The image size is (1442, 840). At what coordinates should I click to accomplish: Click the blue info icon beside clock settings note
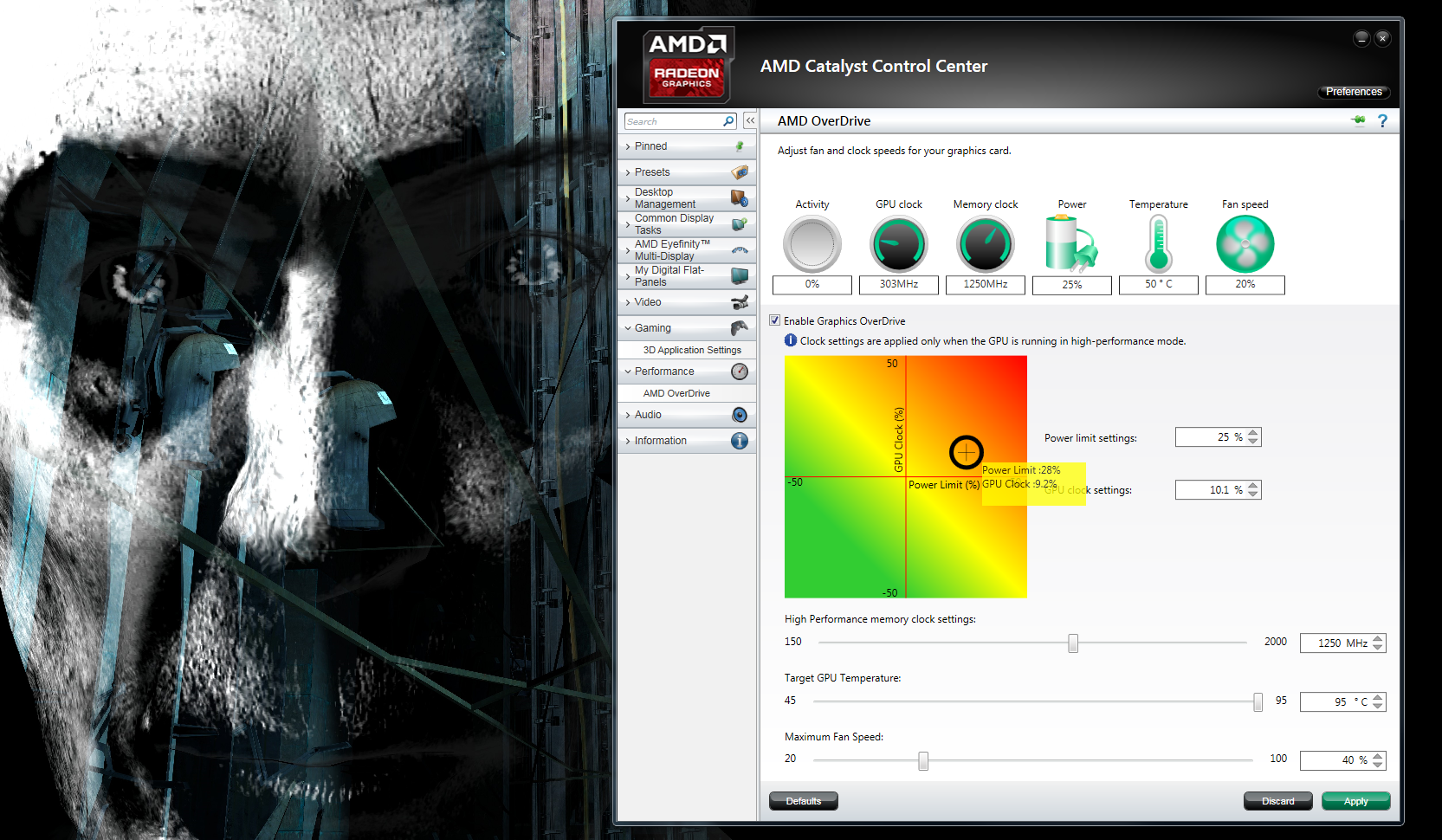click(791, 340)
